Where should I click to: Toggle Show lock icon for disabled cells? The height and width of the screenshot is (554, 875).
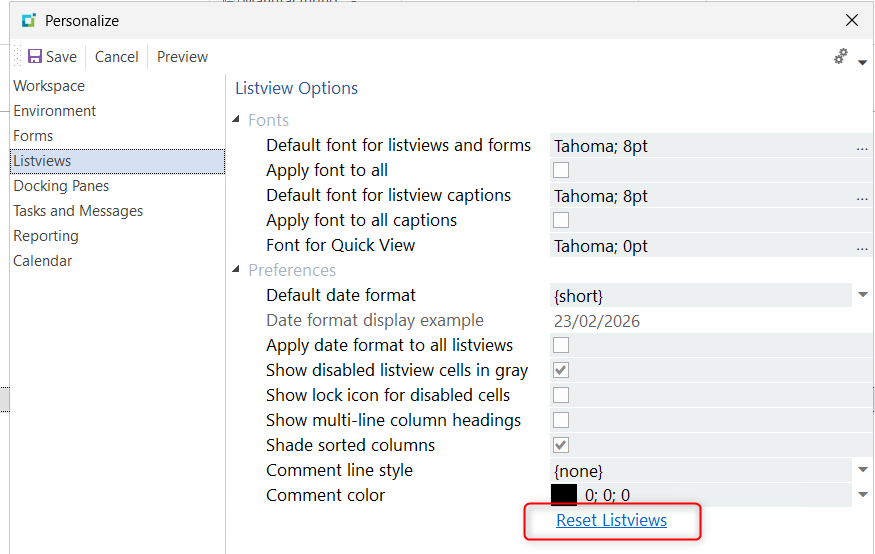point(561,396)
